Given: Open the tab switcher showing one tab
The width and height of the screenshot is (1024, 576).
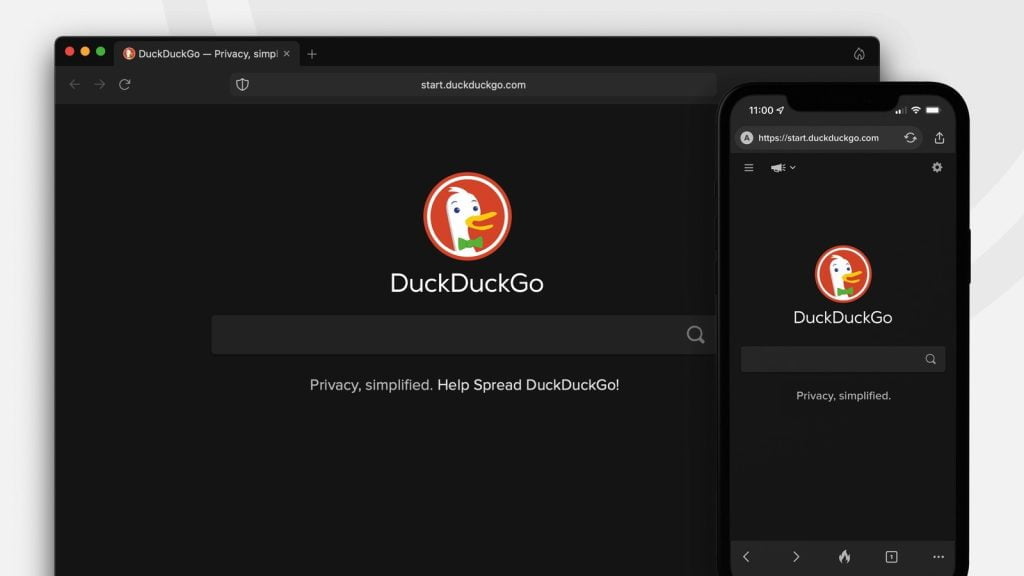Looking at the screenshot, I should 892,557.
